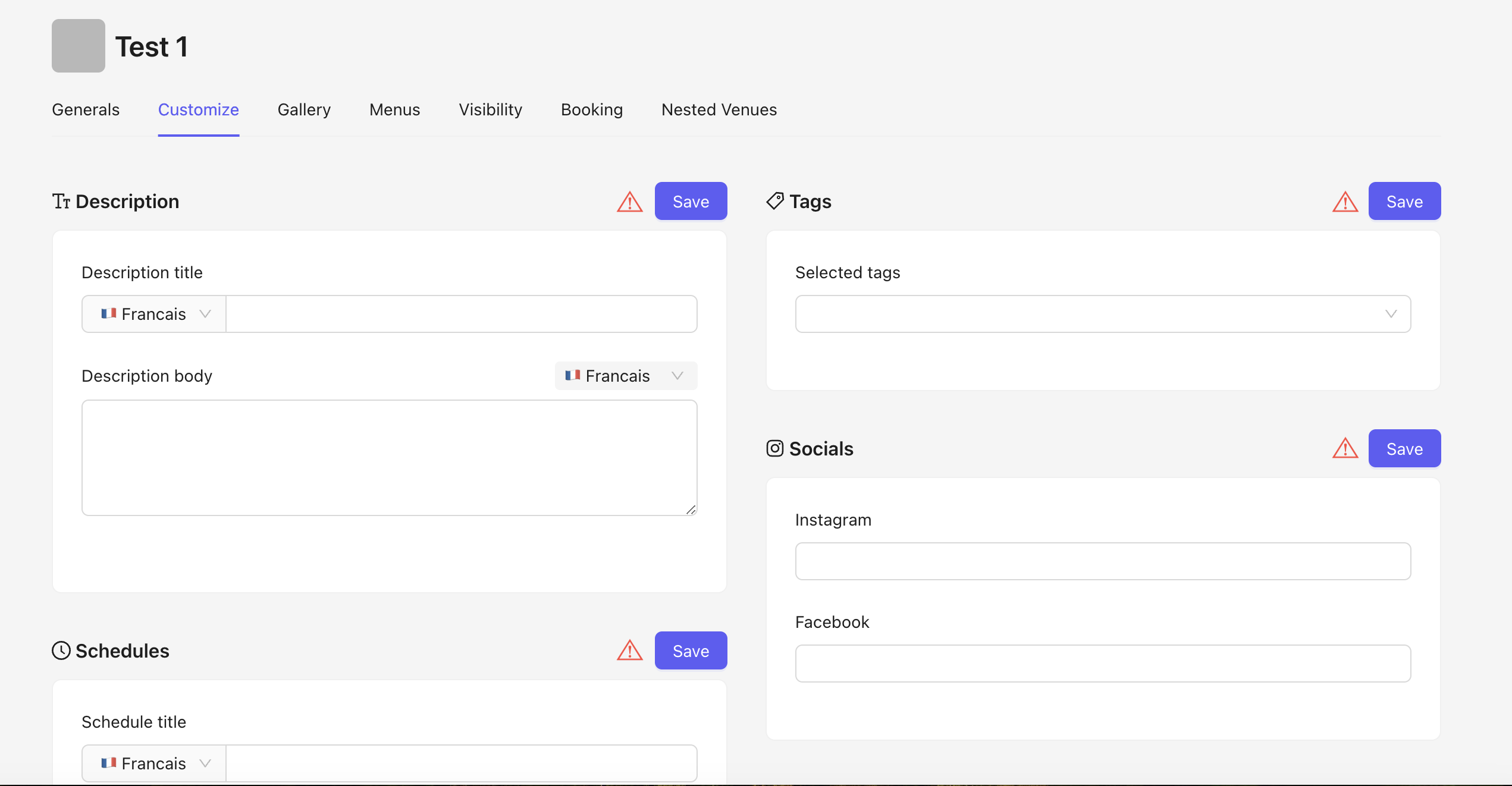Go to the Booking tab
Image resolution: width=1512 pixels, height=786 pixels.
(591, 110)
